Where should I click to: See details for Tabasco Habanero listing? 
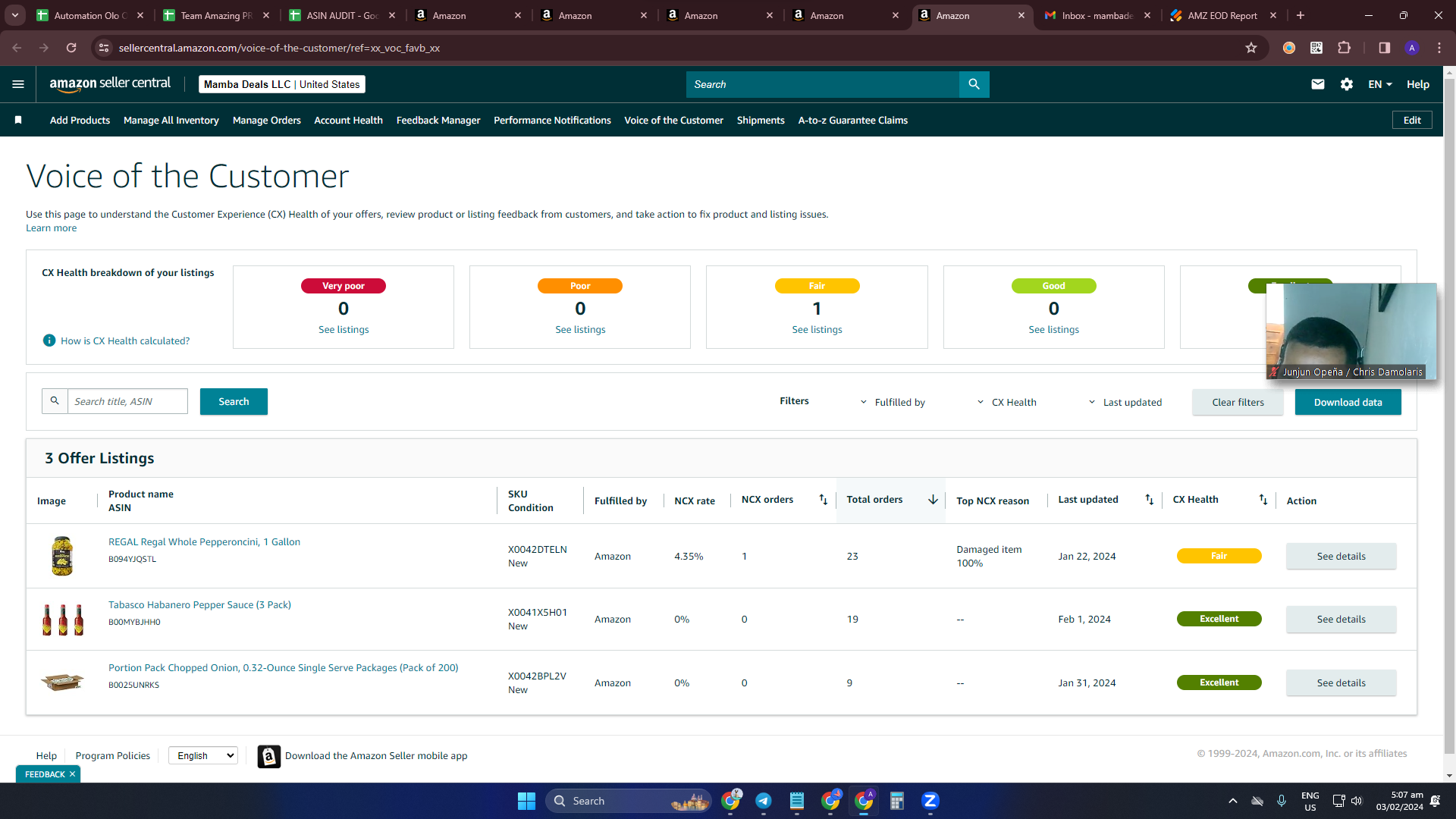(1341, 619)
